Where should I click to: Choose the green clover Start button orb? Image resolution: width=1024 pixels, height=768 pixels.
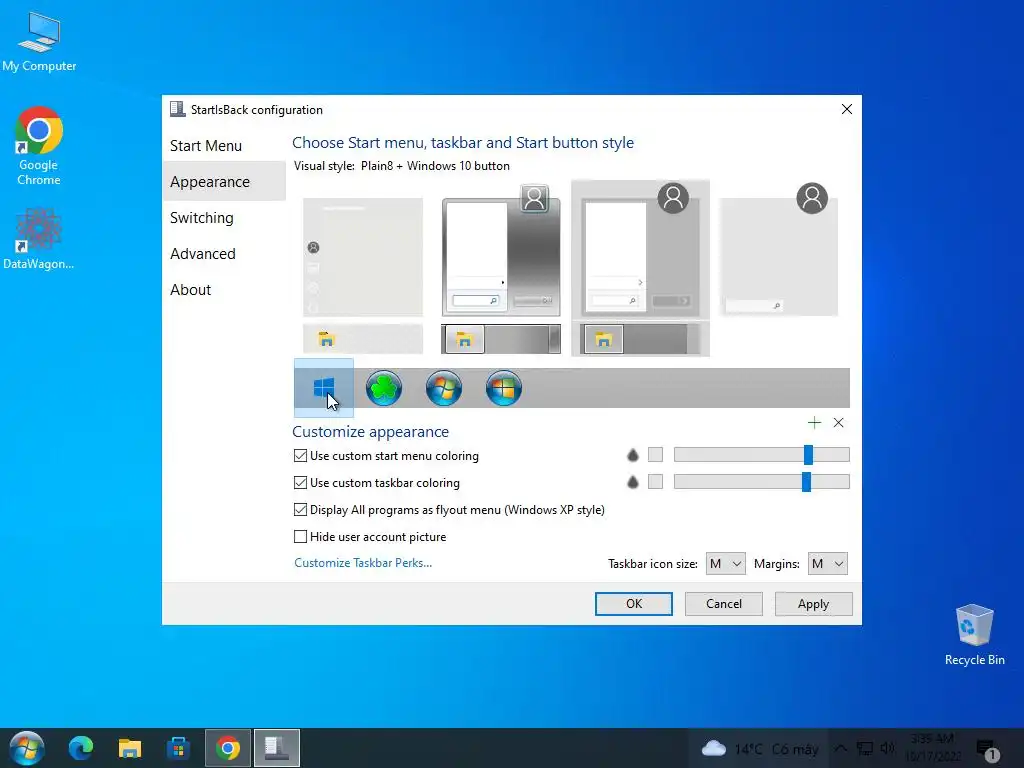tap(384, 388)
